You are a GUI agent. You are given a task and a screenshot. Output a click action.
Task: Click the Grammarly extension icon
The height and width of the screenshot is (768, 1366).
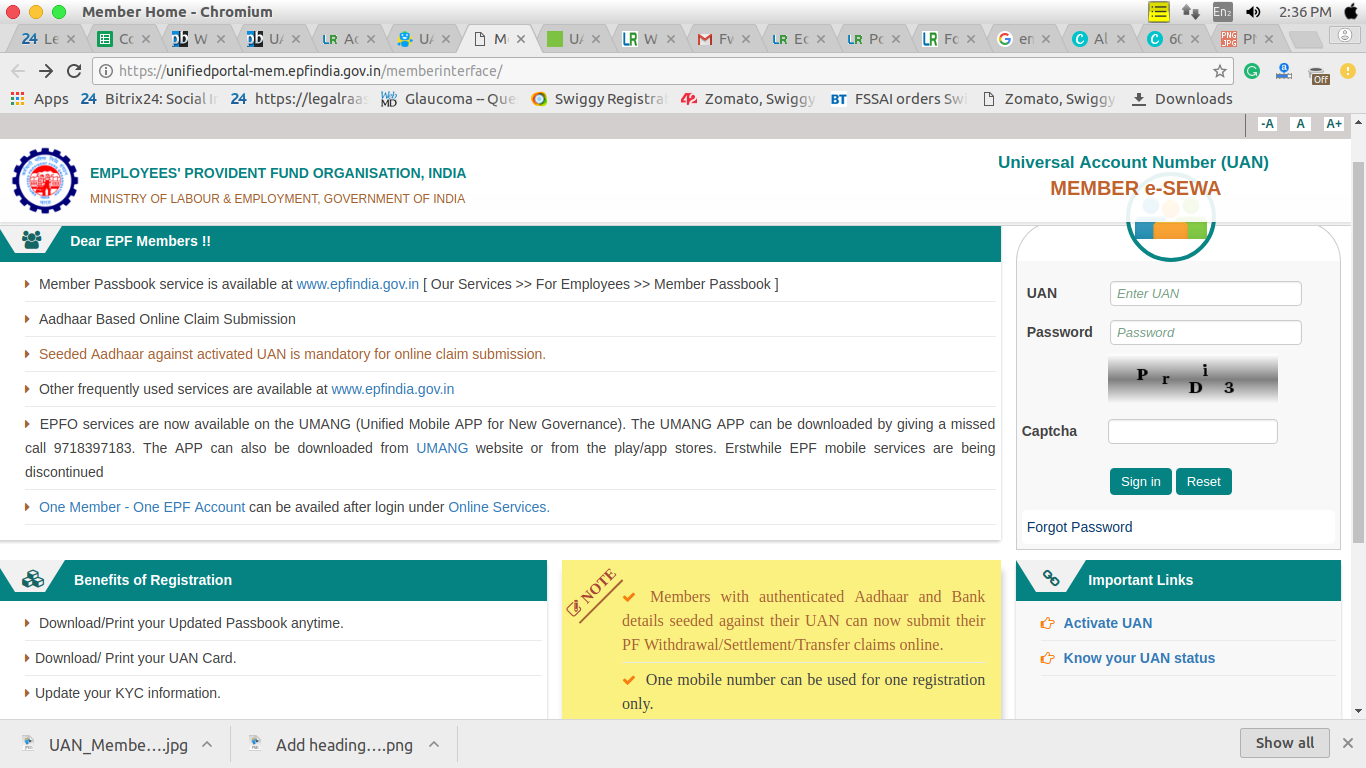click(1252, 71)
